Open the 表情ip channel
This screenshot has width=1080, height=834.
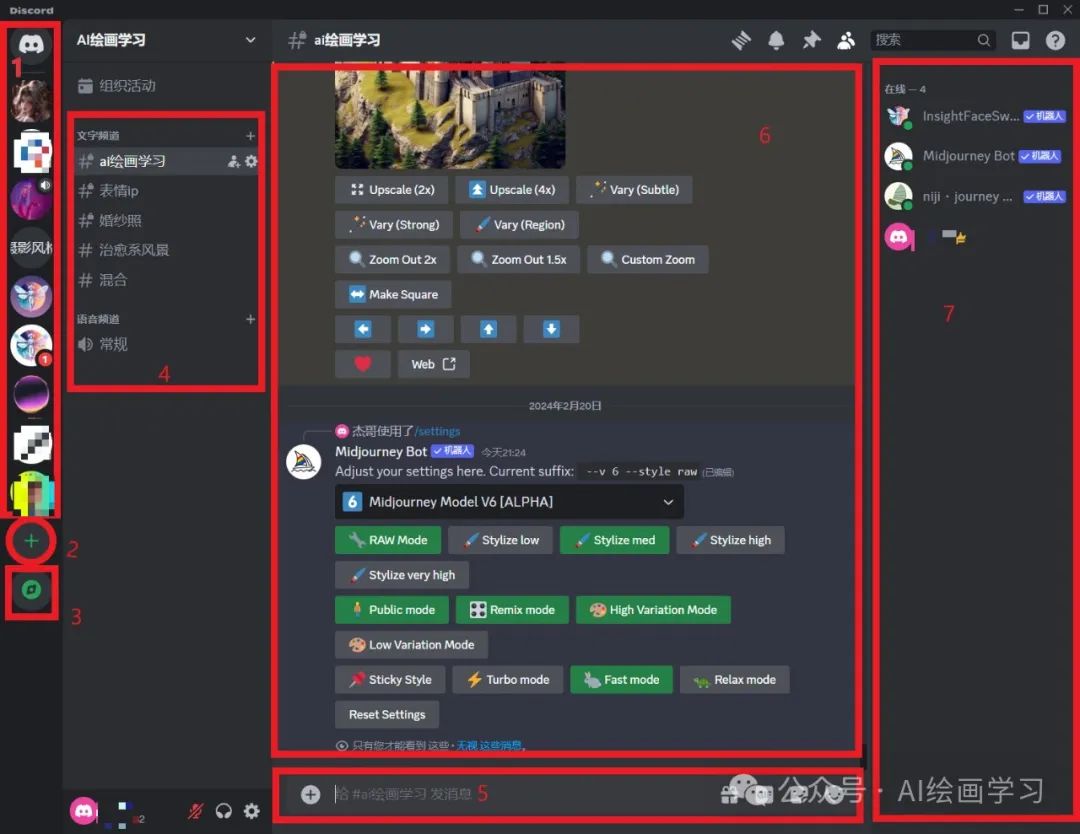pyautogui.click(x=167, y=191)
